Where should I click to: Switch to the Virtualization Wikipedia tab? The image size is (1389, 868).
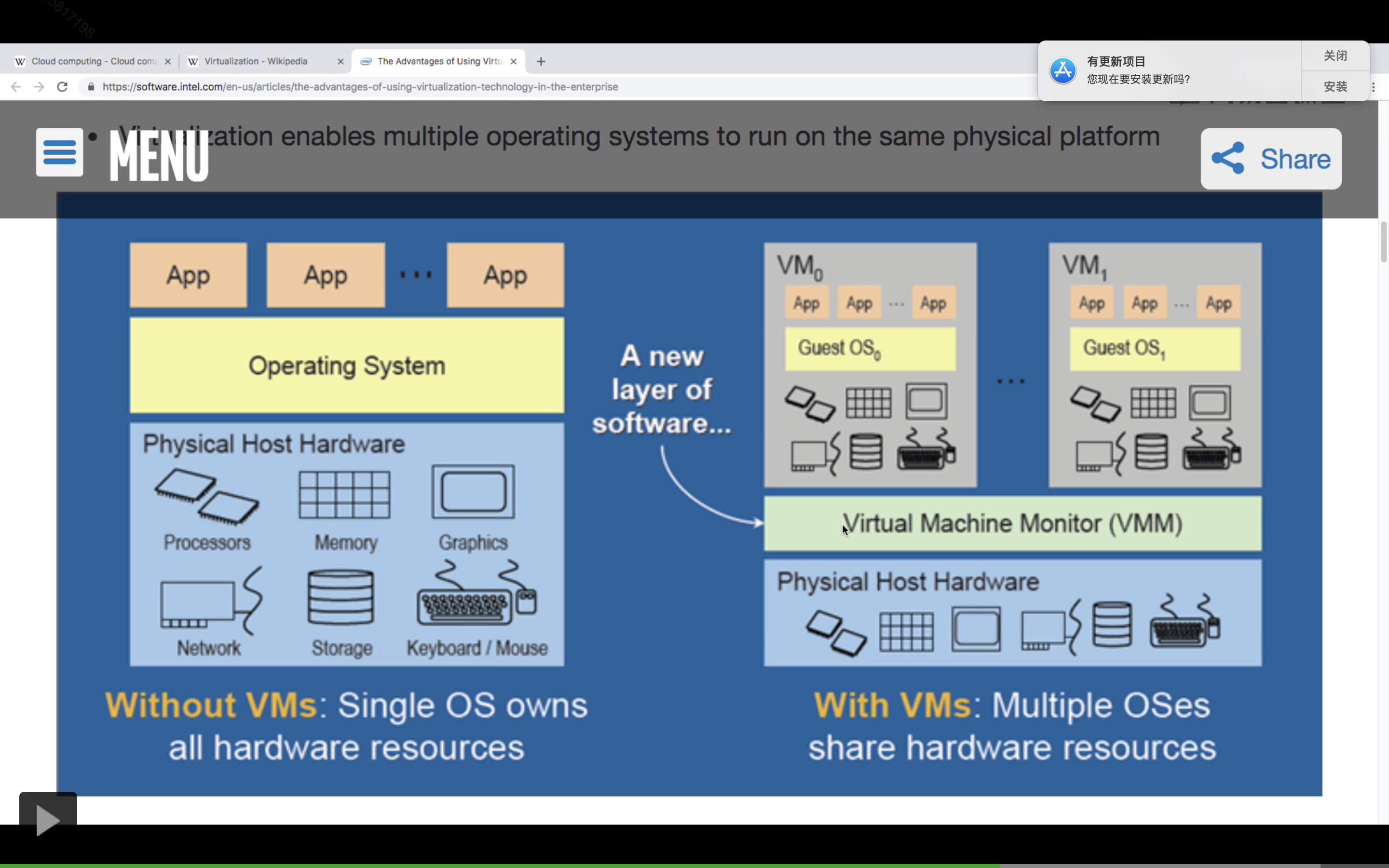click(256, 61)
